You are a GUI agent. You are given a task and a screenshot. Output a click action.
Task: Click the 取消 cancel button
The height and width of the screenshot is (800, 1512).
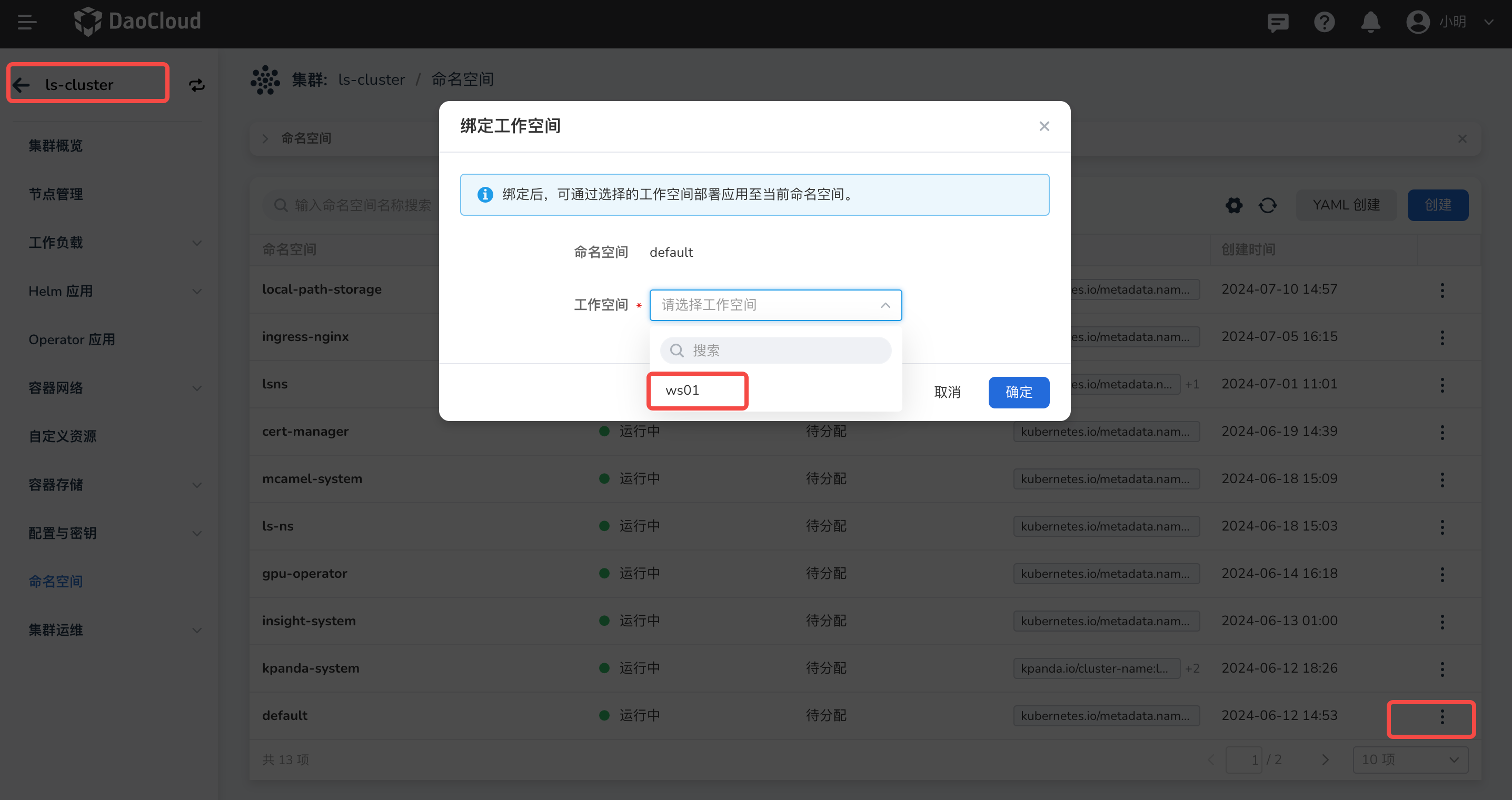pyautogui.click(x=947, y=392)
